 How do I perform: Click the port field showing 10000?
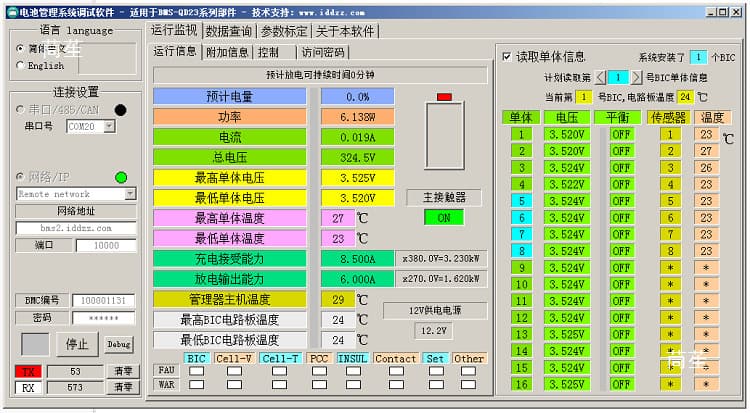[106, 246]
